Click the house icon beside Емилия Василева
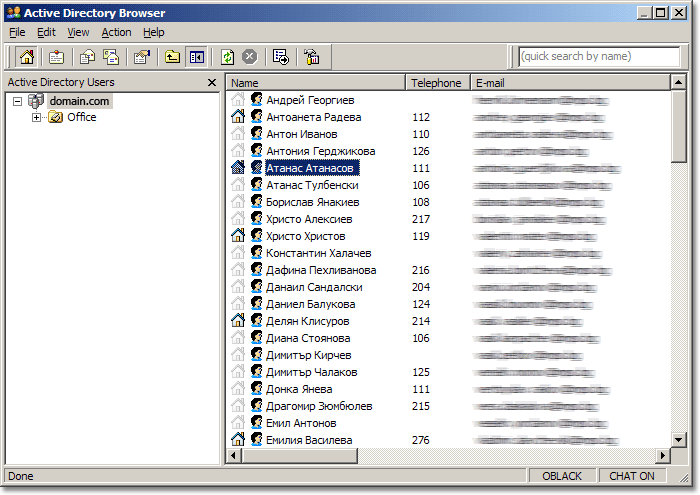Image resolution: width=700 pixels, height=495 pixels. [238, 439]
